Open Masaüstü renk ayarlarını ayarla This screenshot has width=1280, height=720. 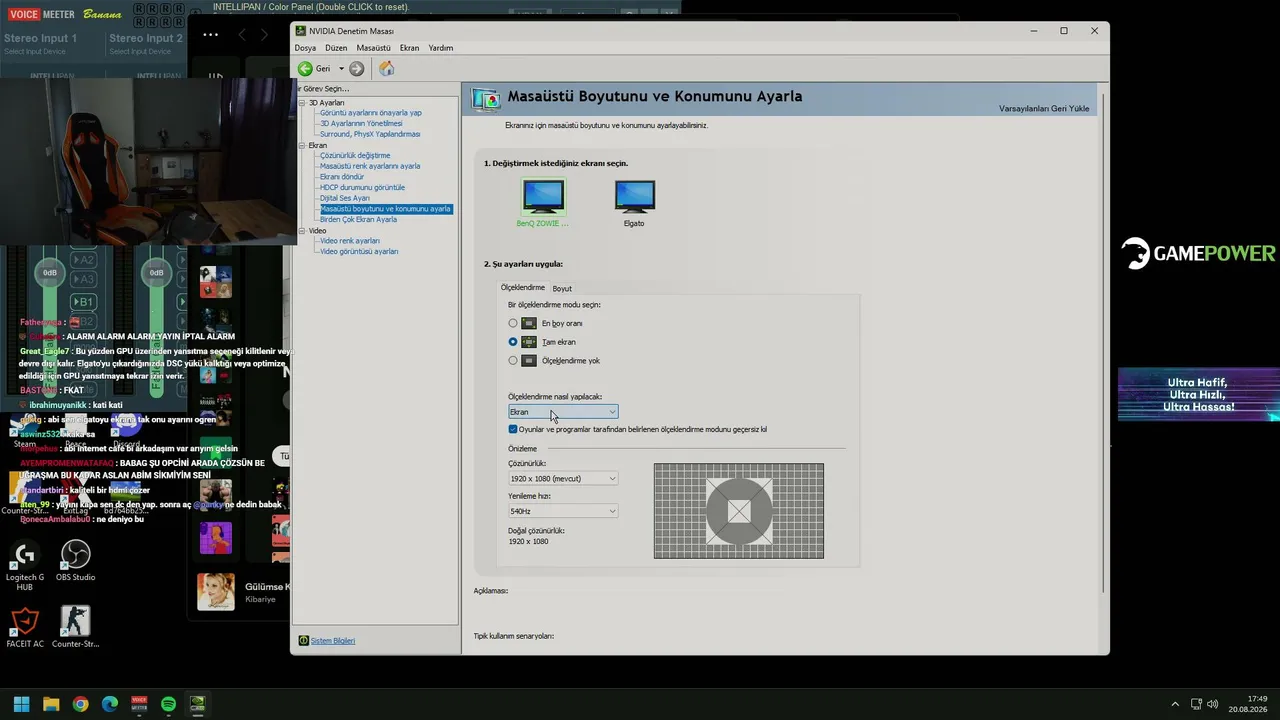pyautogui.click(x=370, y=166)
